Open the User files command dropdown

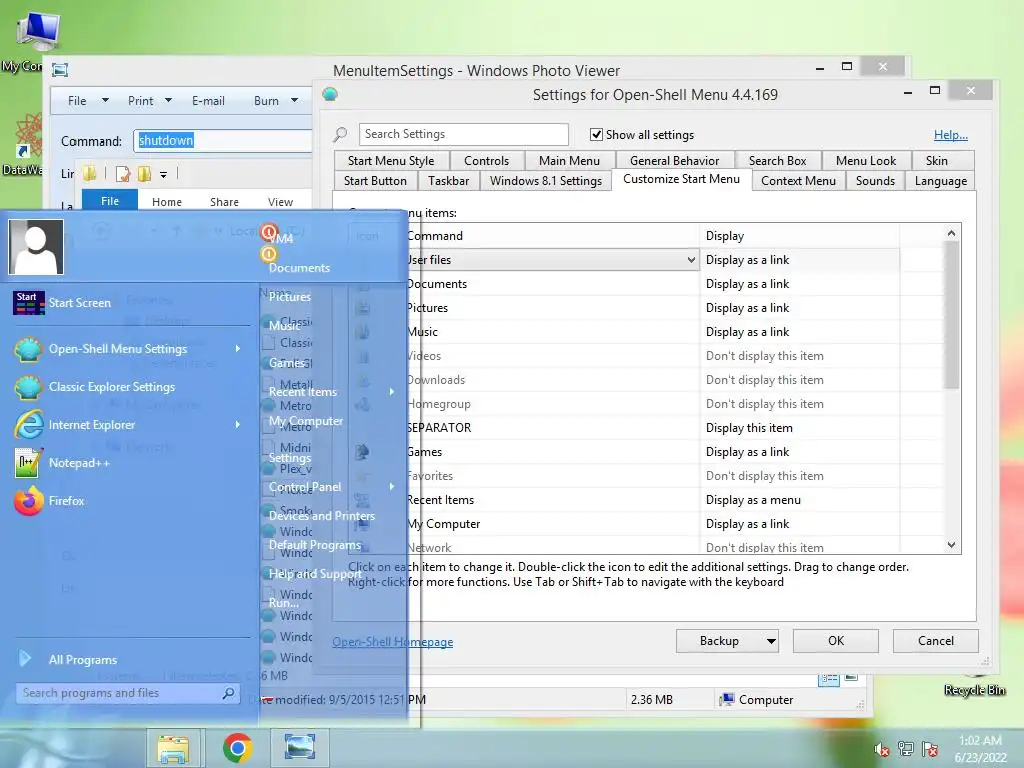691,260
